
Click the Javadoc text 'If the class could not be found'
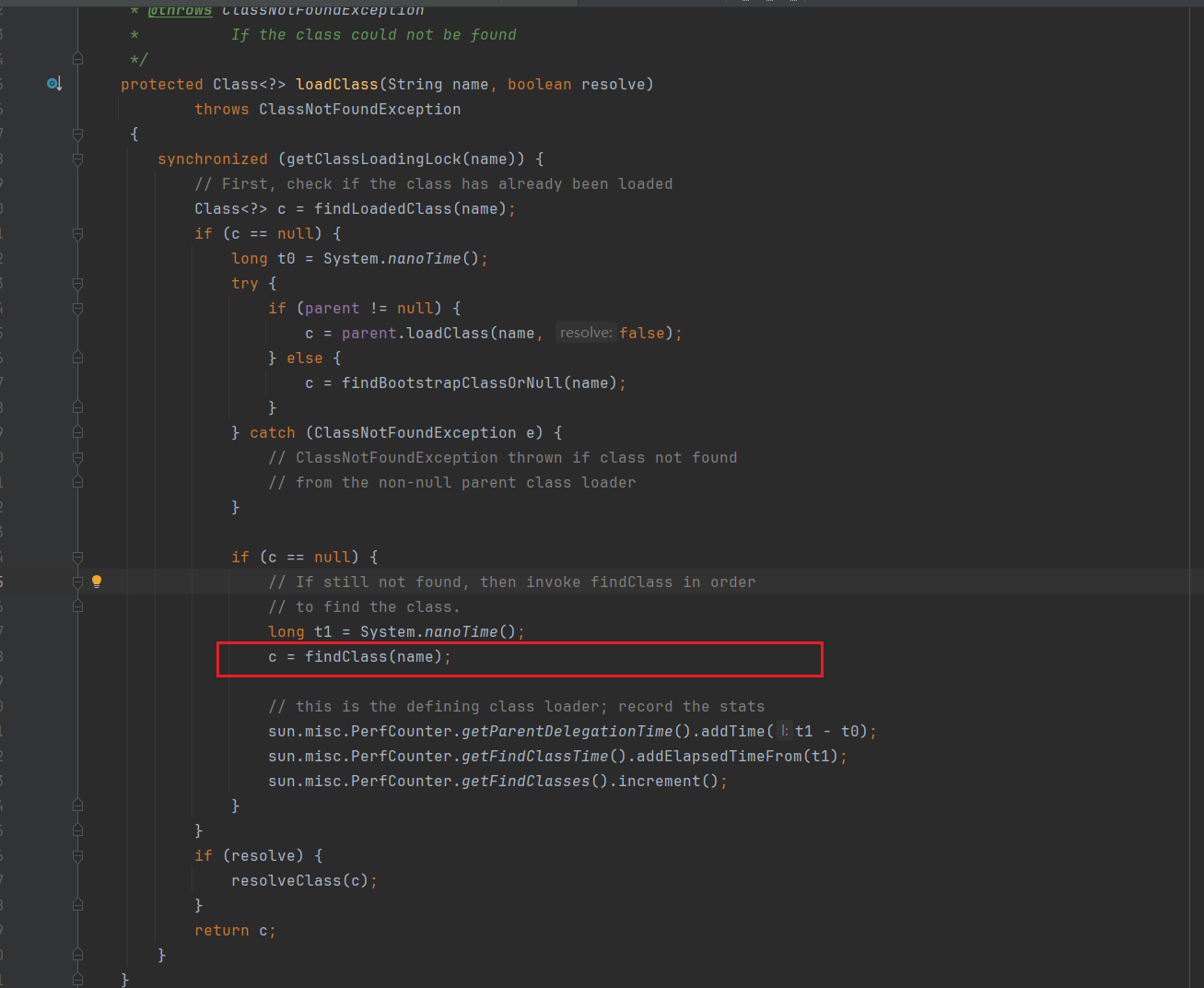click(x=374, y=34)
